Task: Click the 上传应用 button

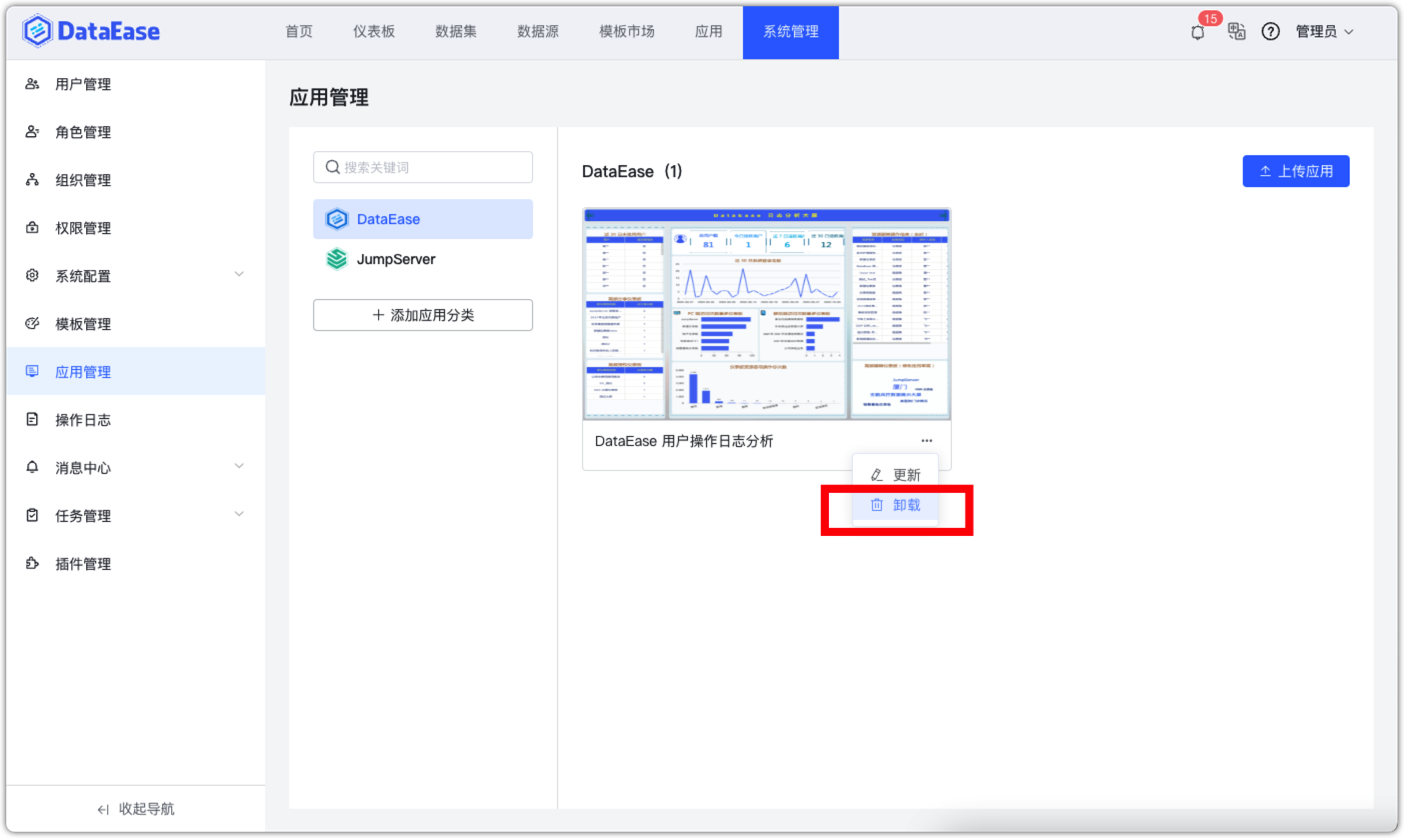Action: 1296,171
